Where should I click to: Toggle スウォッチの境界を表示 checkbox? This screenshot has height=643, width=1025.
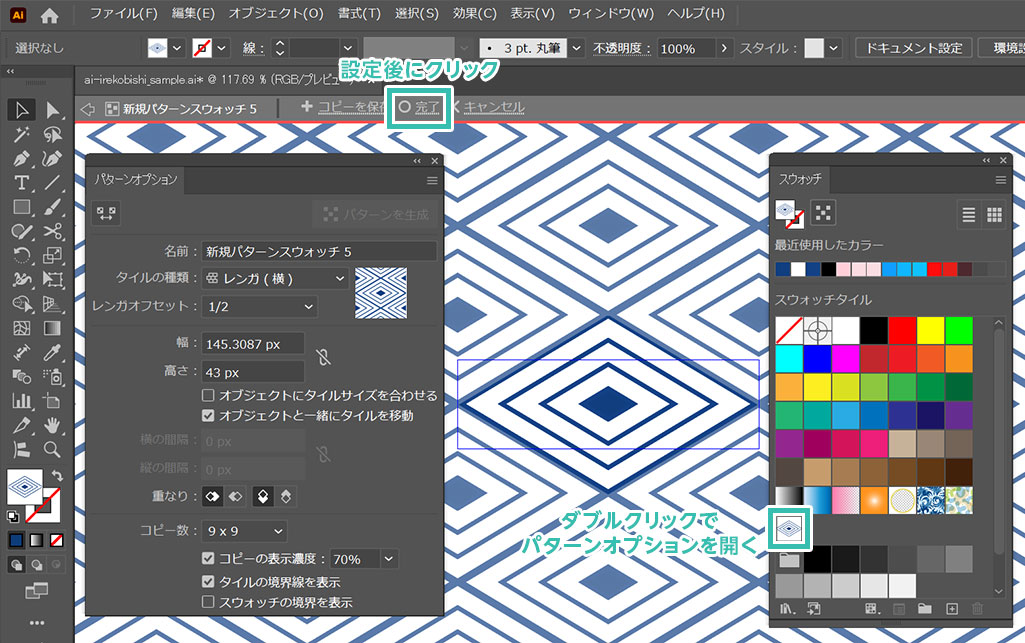(208, 602)
